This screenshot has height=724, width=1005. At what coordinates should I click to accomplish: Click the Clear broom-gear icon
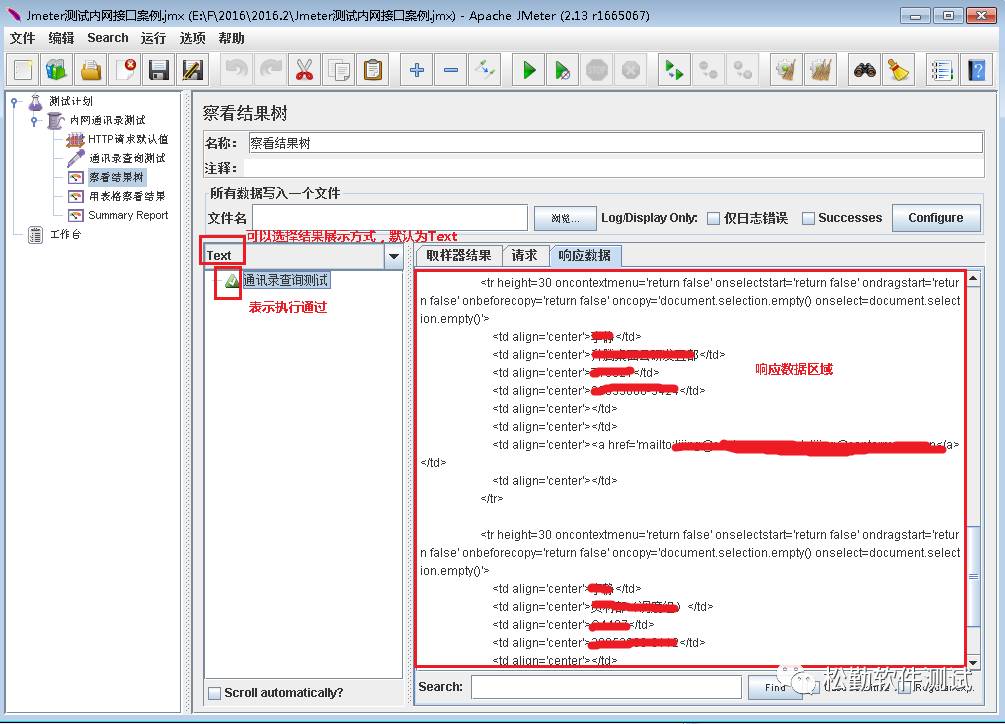[x=786, y=70]
